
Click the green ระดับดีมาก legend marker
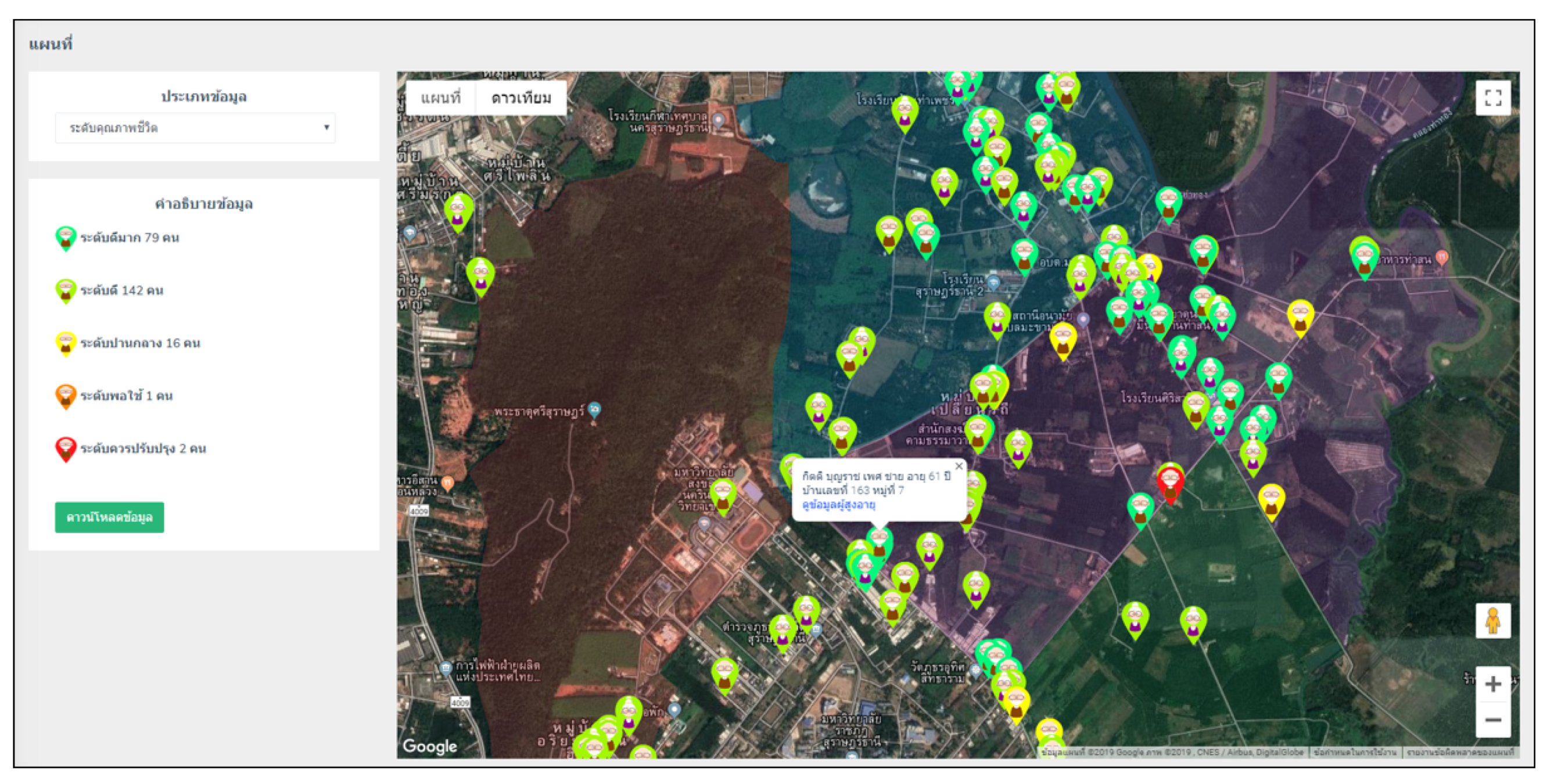tap(66, 238)
